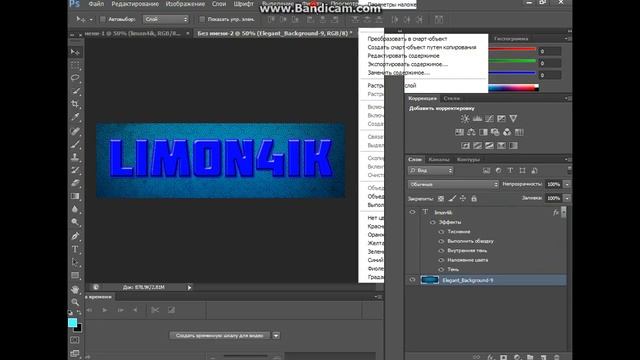640x360 pixels.
Task: Select the Gradient tool
Action: click(x=75, y=196)
